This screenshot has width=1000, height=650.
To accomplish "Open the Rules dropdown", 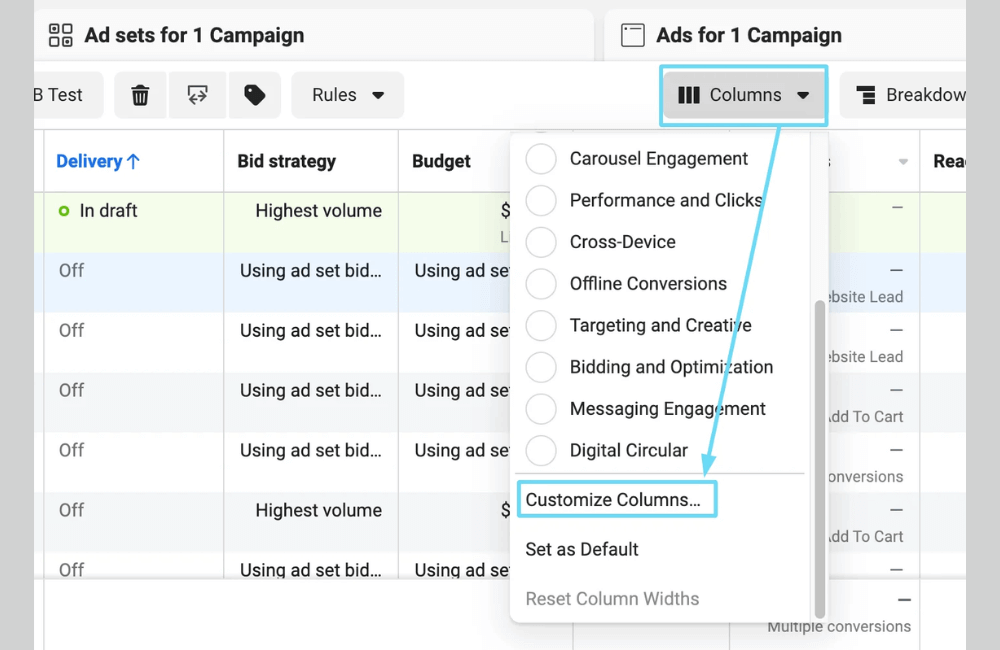I will (347, 95).
